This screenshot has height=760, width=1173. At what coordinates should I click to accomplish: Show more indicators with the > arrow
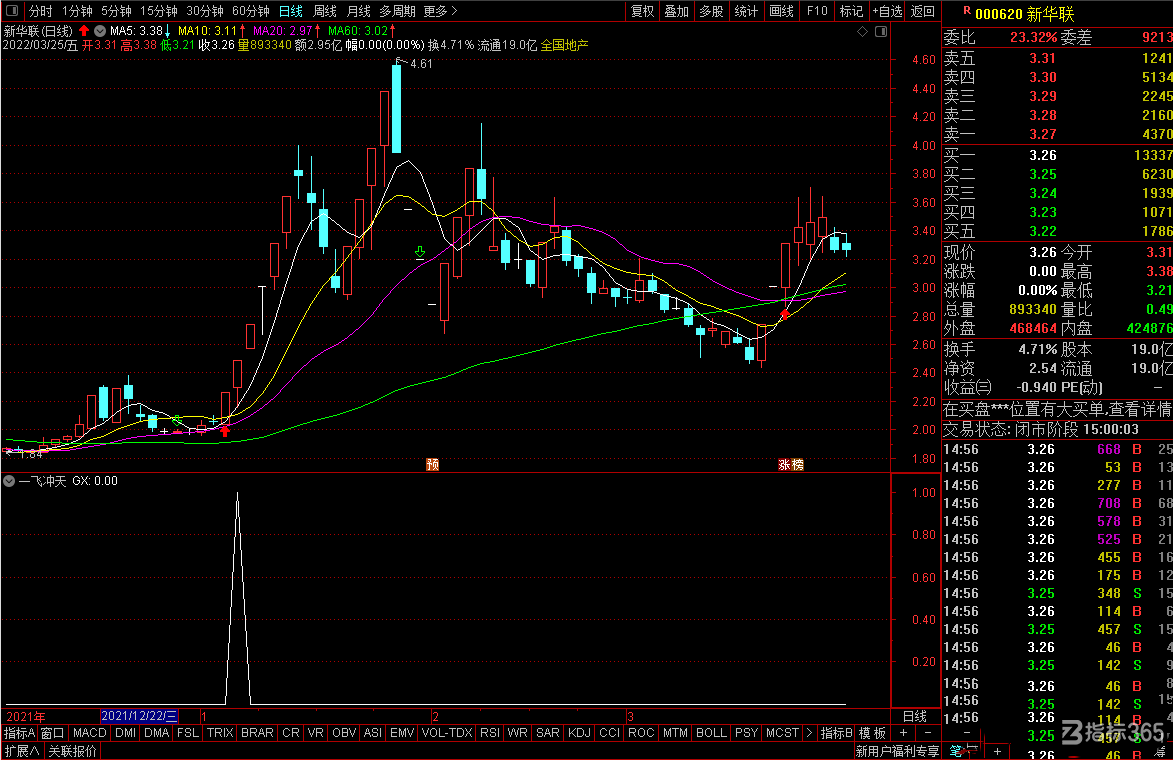[809, 733]
